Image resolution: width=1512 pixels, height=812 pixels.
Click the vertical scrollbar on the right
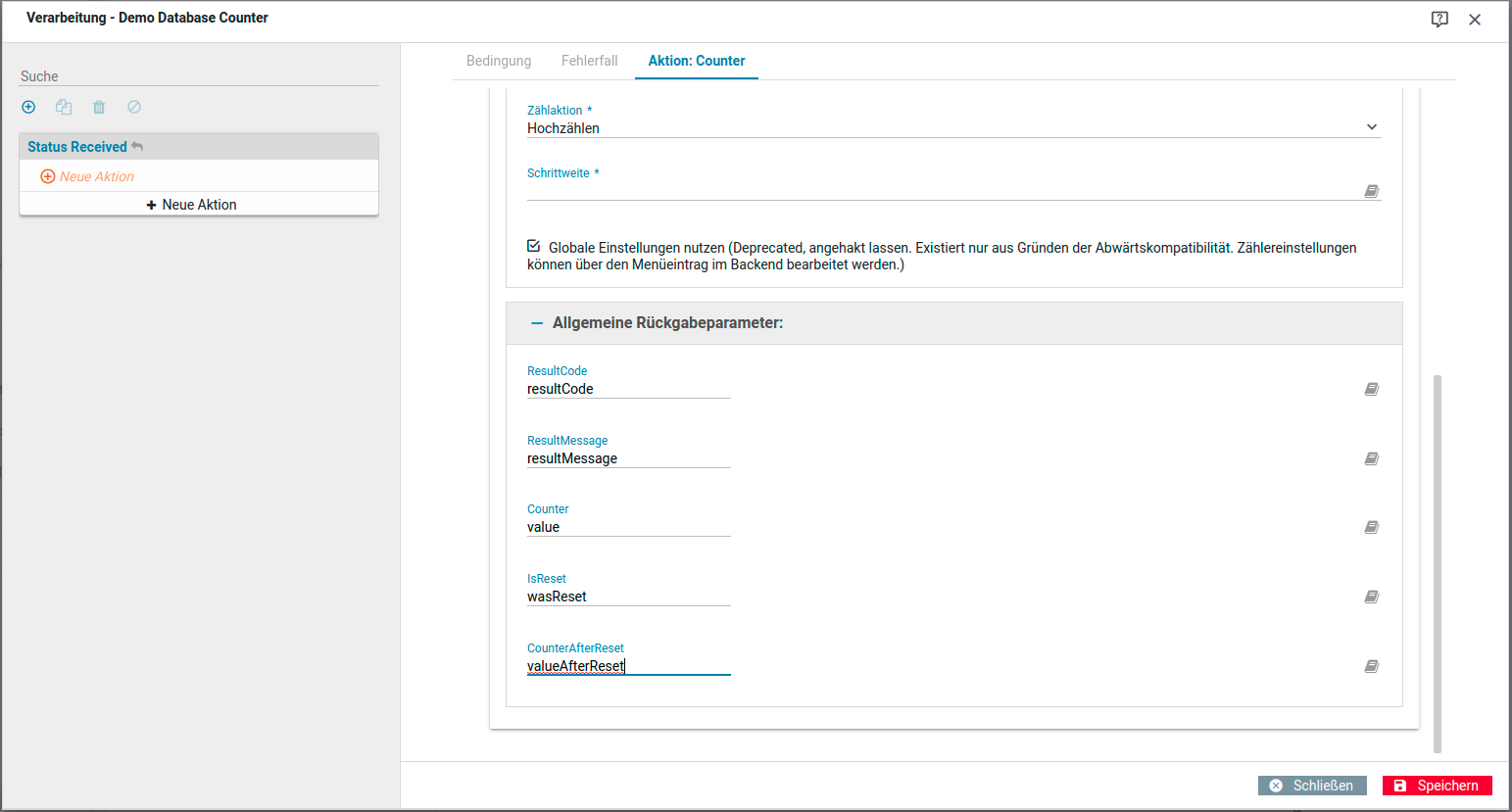1438,563
